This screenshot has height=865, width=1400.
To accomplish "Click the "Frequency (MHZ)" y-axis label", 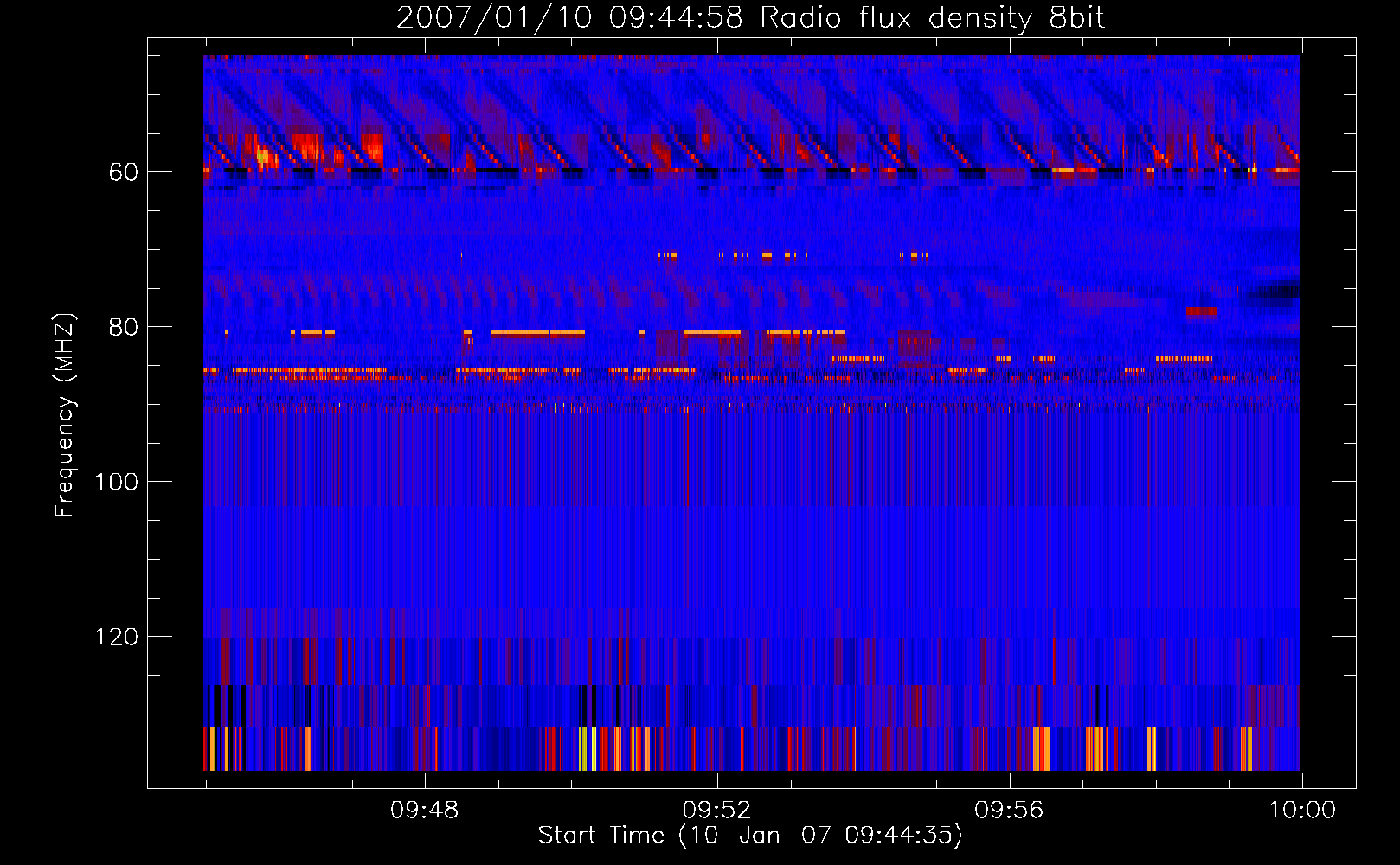I will [65, 415].
